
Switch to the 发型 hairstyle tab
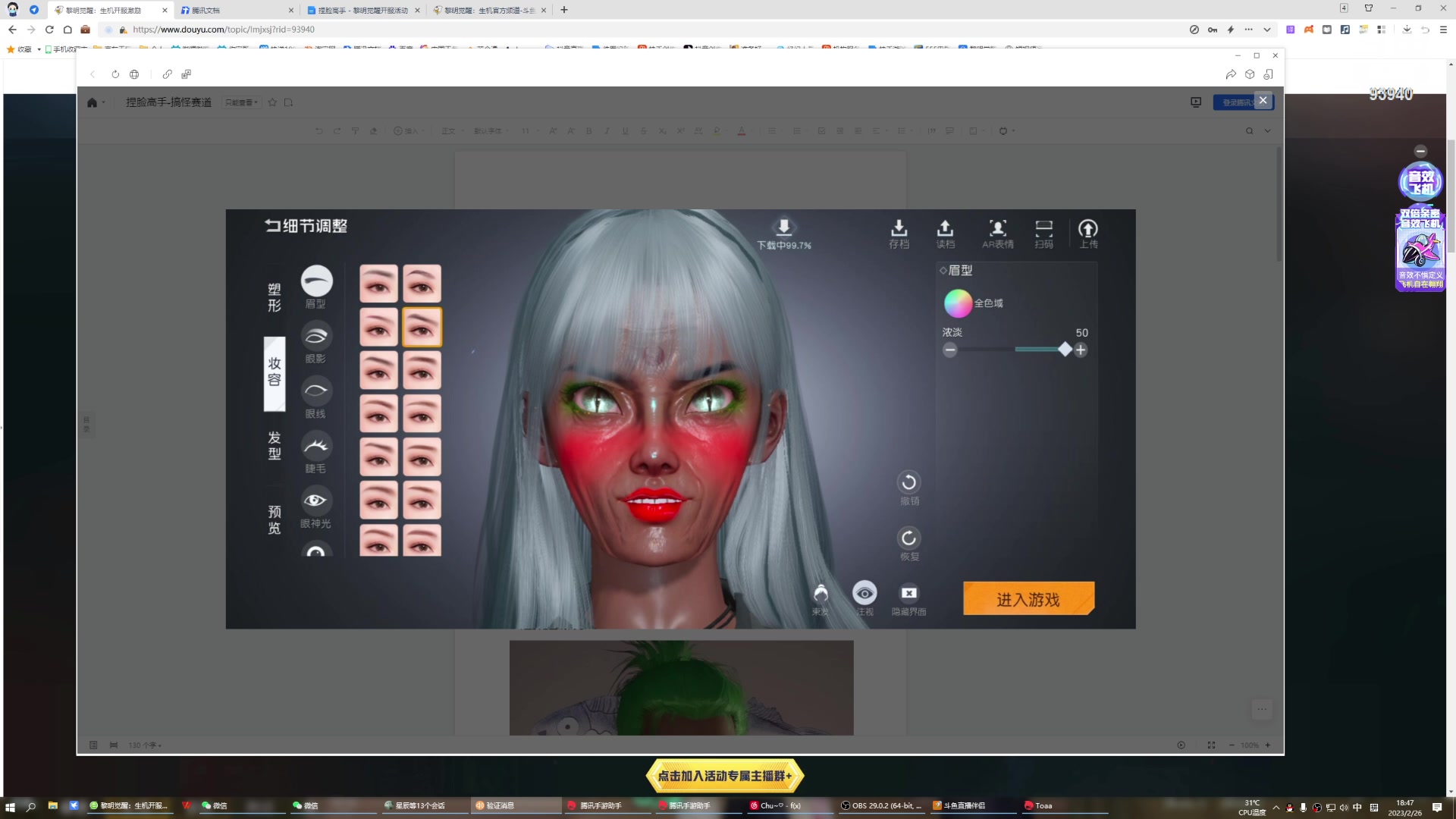pyautogui.click(x=275, y=446)
